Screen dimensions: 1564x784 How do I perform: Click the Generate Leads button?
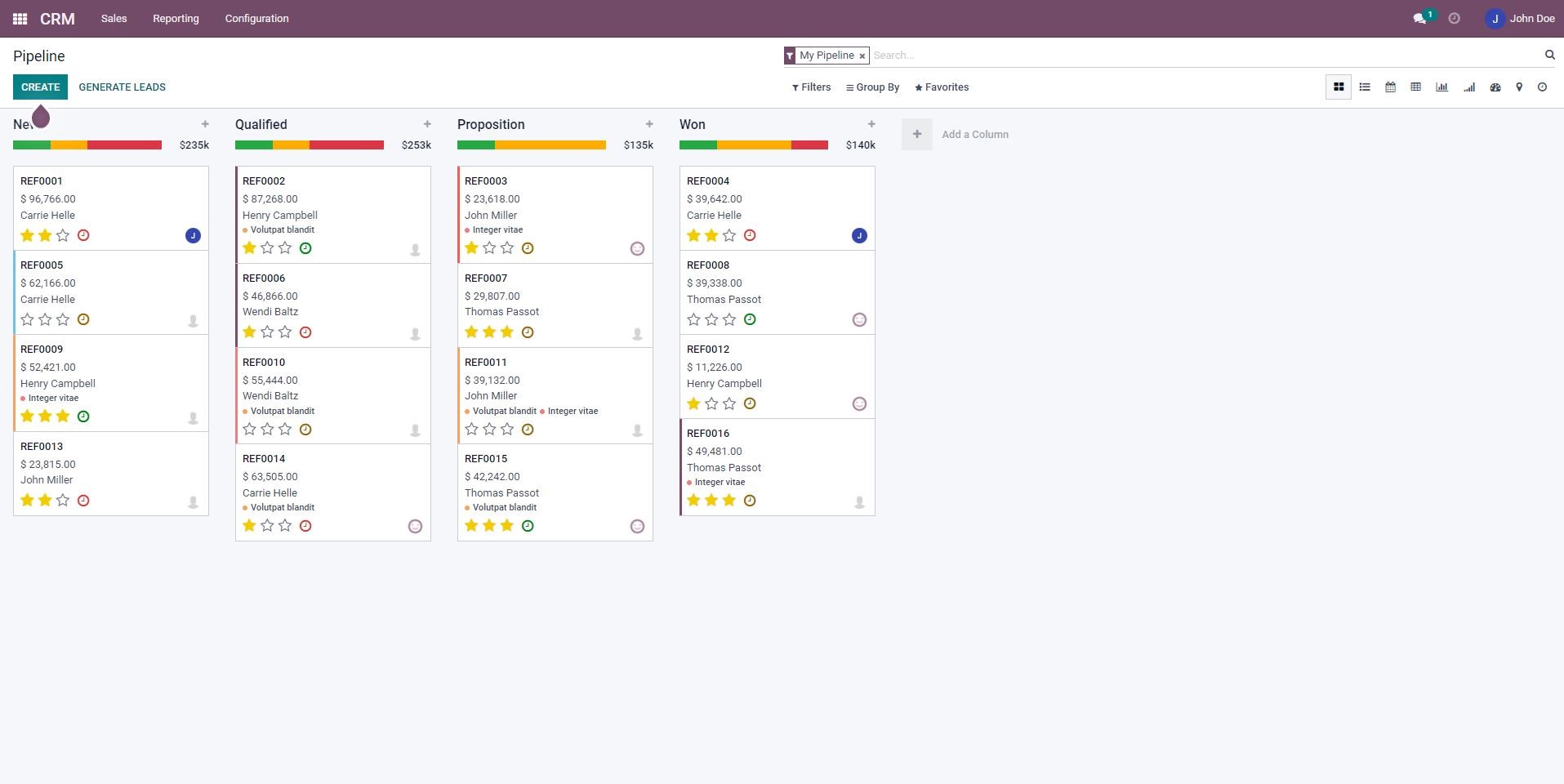pyautogui.click(x=122, y=87)
